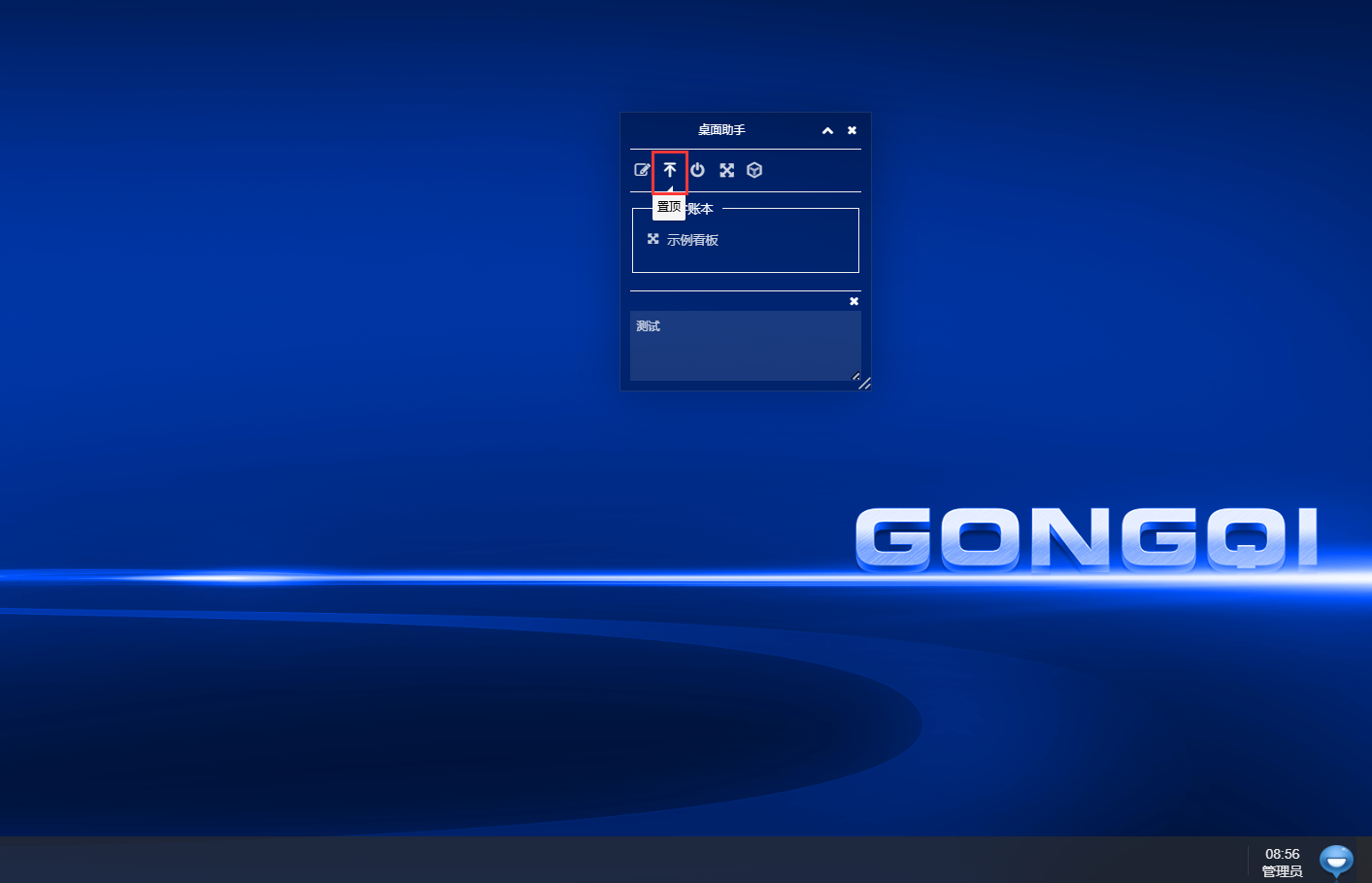Open the blue assistant bubble icon
This screenshot has height=883, width=1372.
[x=1337, y=861]
